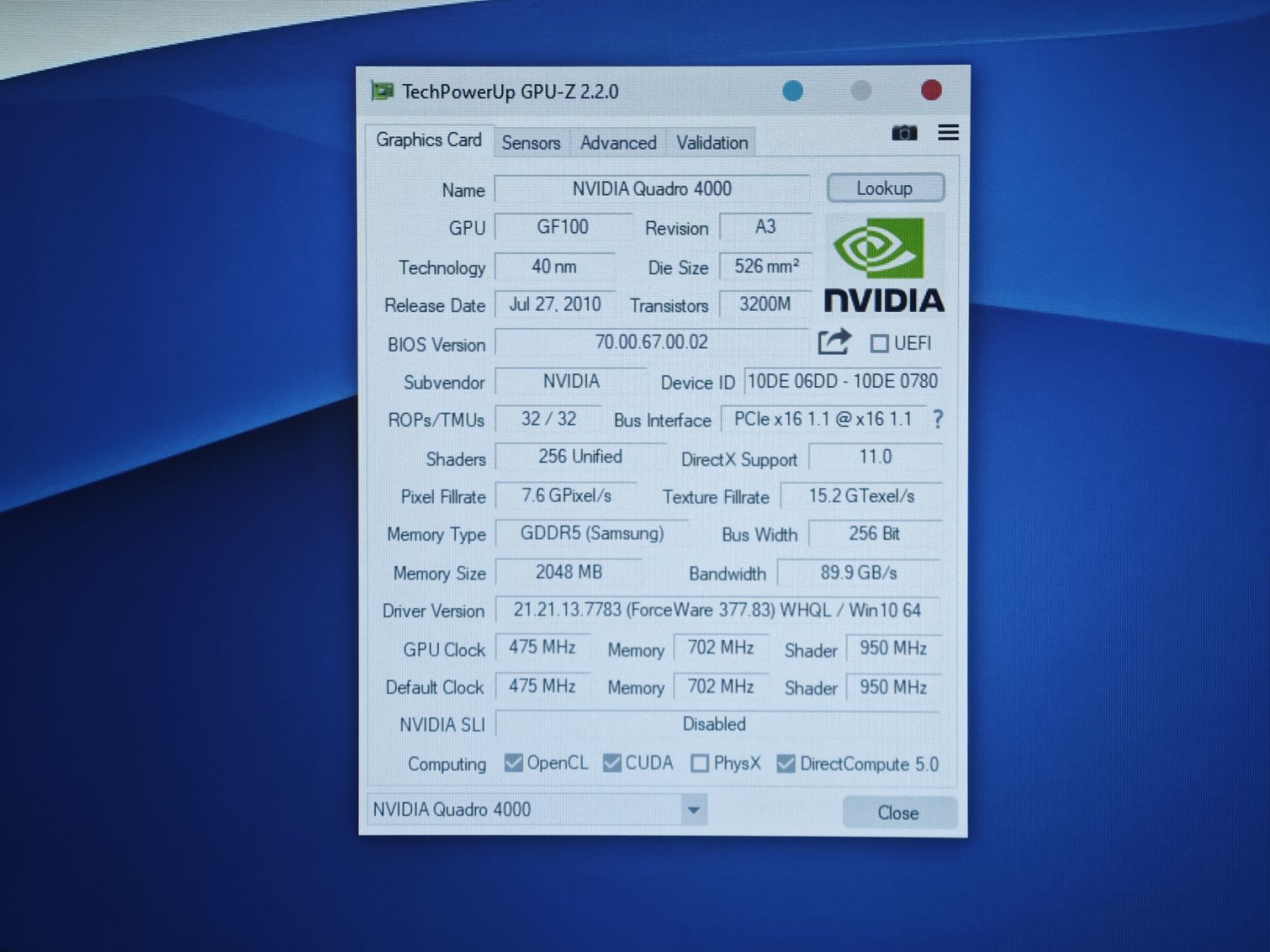
Task: Click the Die Size value 526 mm²
Action: pos(765,267)
